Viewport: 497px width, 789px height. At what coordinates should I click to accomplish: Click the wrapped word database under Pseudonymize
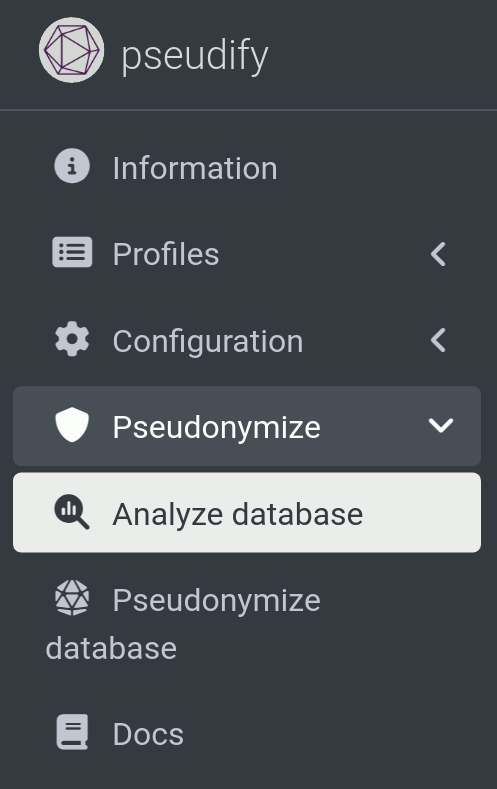coord(111,648)
